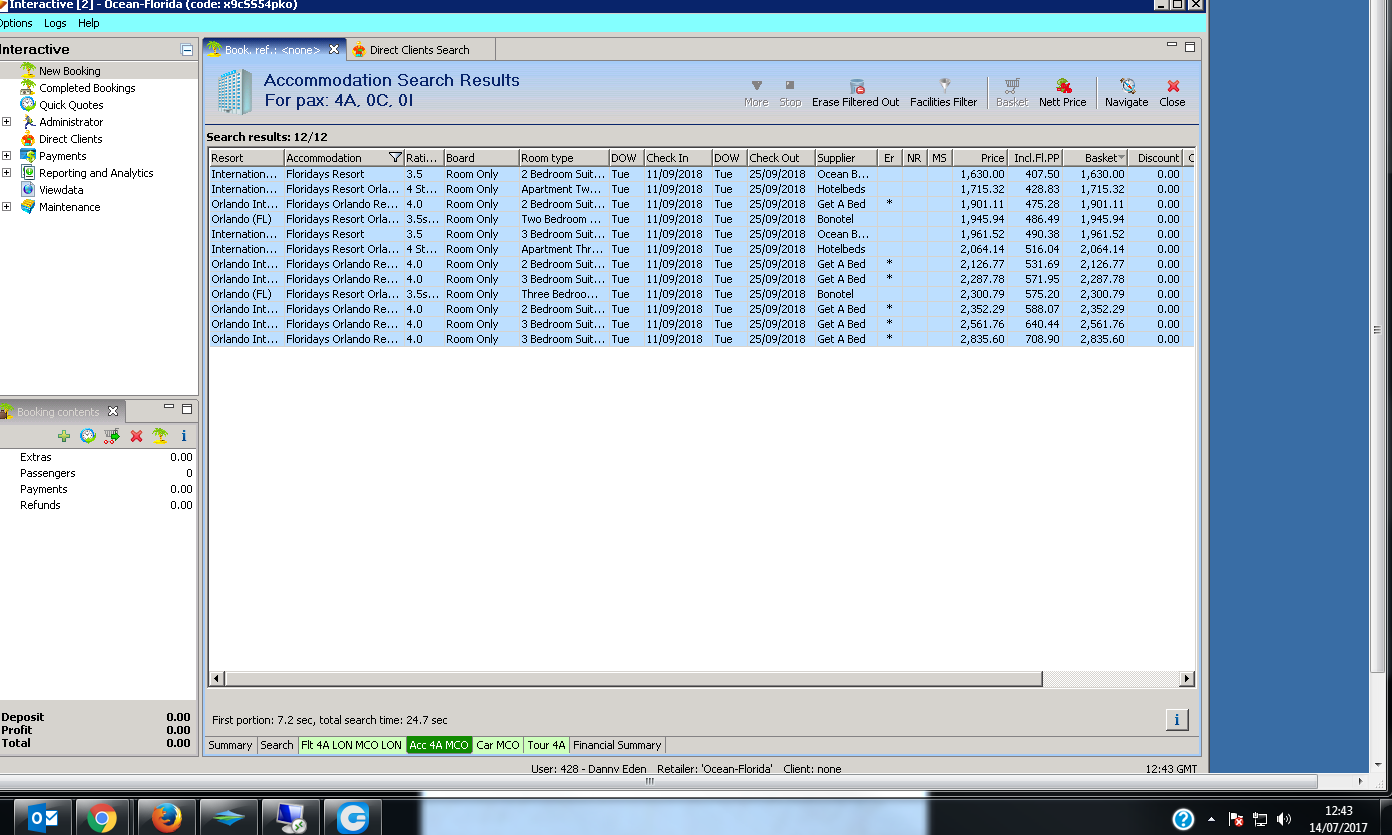Expand the Payments tree node
The width and height of the screenshot is (1392, 835).
[x=7, y=156]
